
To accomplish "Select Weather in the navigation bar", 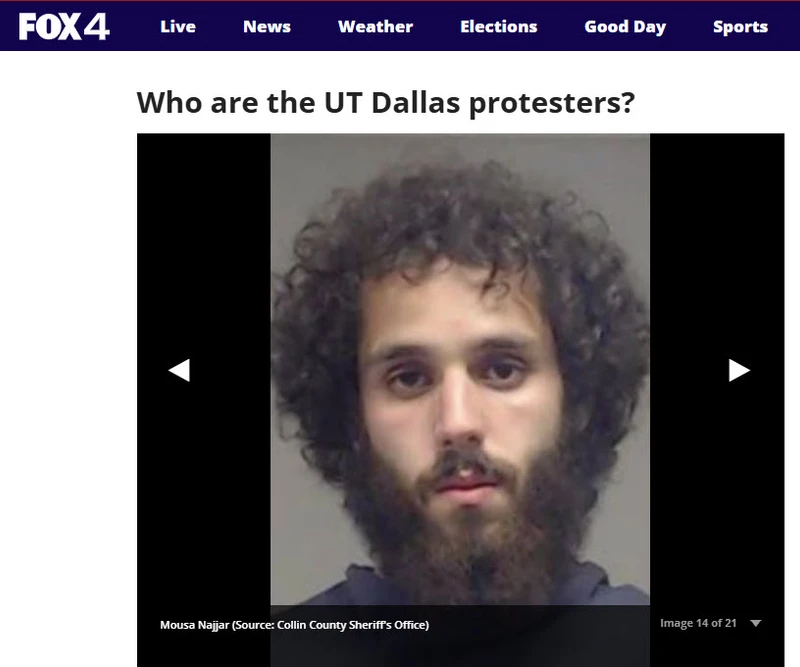I will tap(376, 27).
